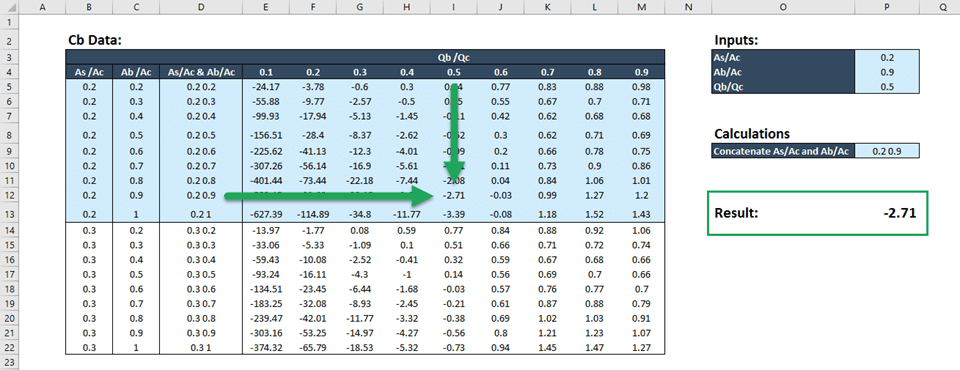Screen dimensions: 960x370
Task: Click the concatenated value cell 0.2 0.9
Action: point(887,151)
